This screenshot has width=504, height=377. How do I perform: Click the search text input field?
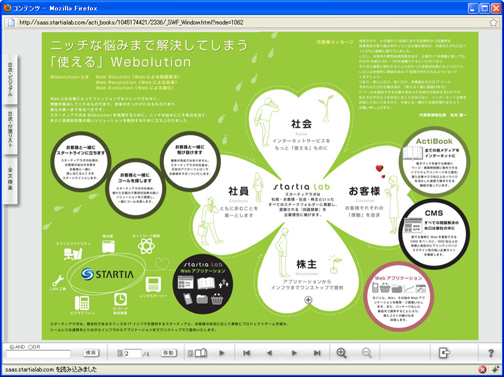38,354
